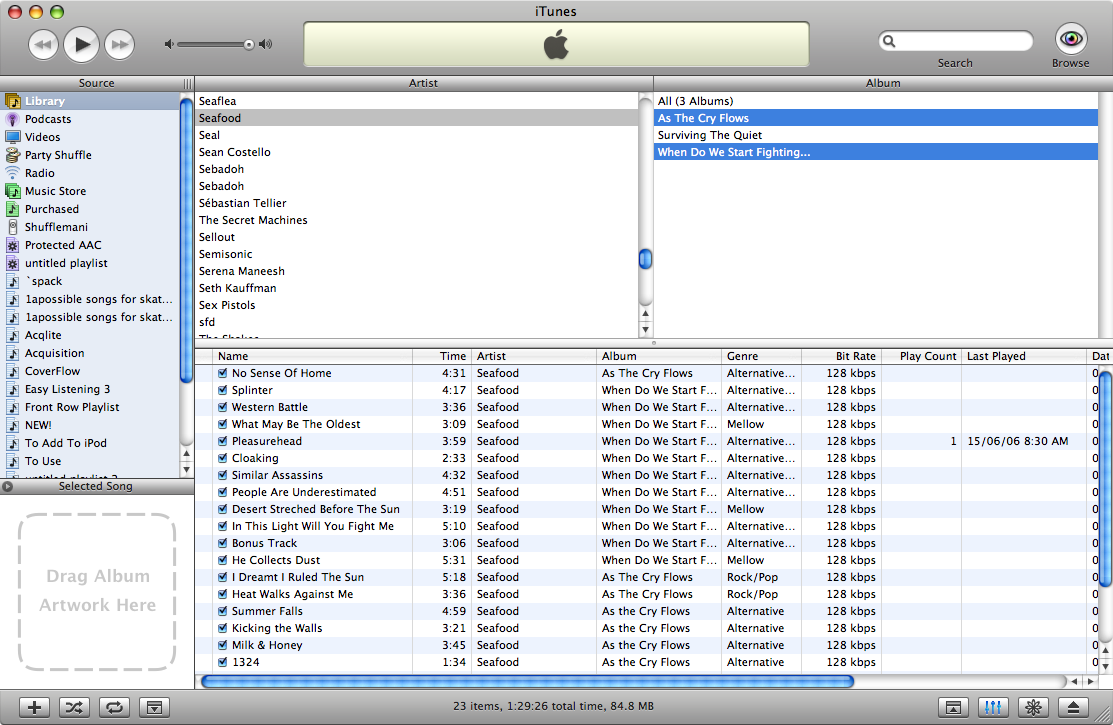Open the To Add To iPod playlist
This screenshot has height=725, width=1113.
pyautogui.click(x=90, y=443)
